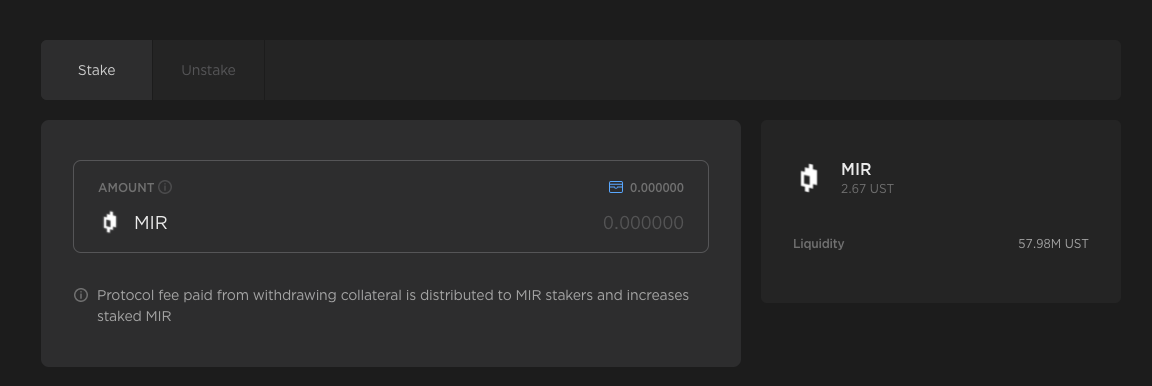The height and width of the screenshot is (386, 1152).
Task: Select the wallet balance 0.000000 value
Action: [657, 187]
